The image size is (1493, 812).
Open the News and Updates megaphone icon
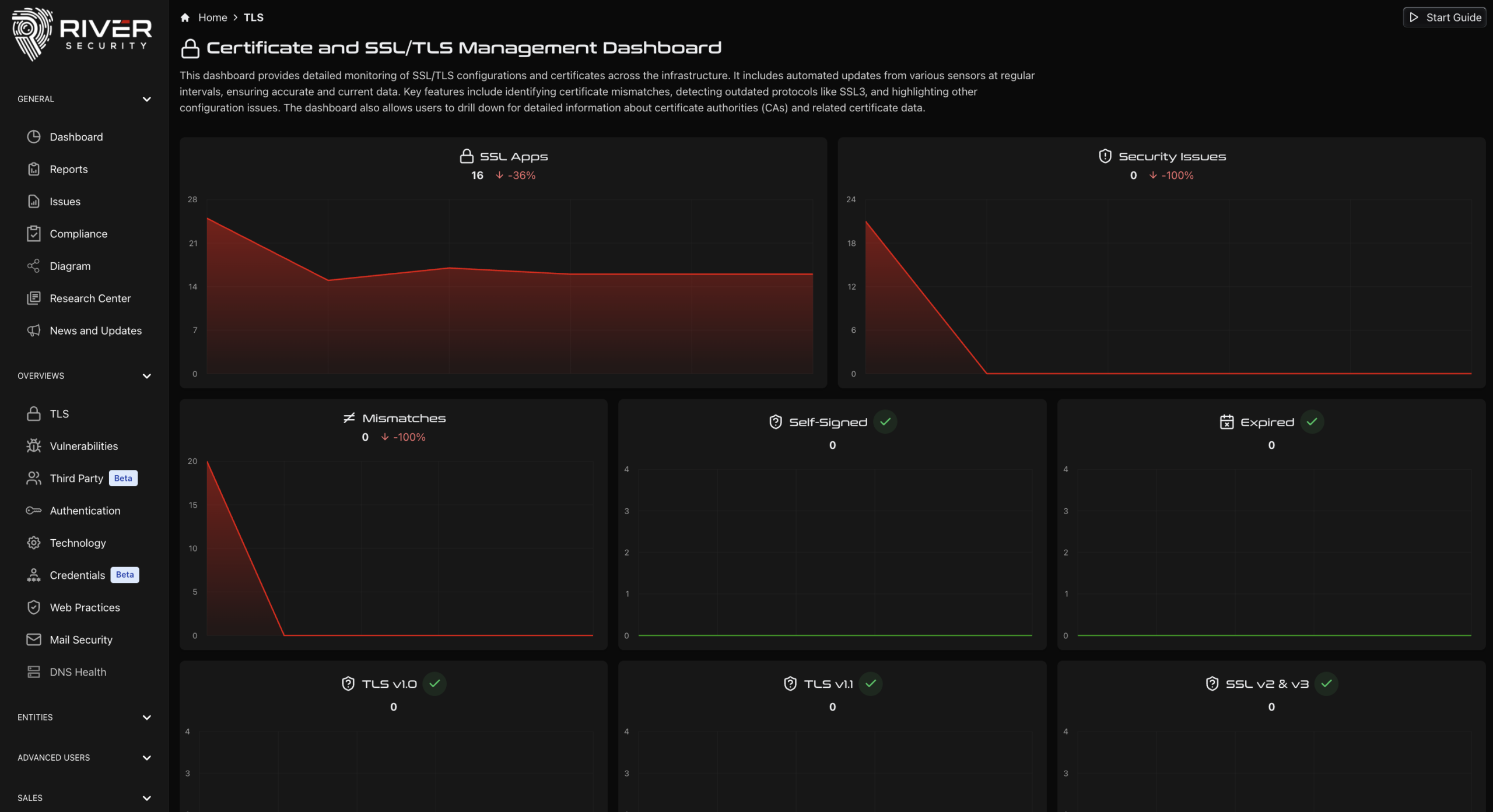click(34, 331)
